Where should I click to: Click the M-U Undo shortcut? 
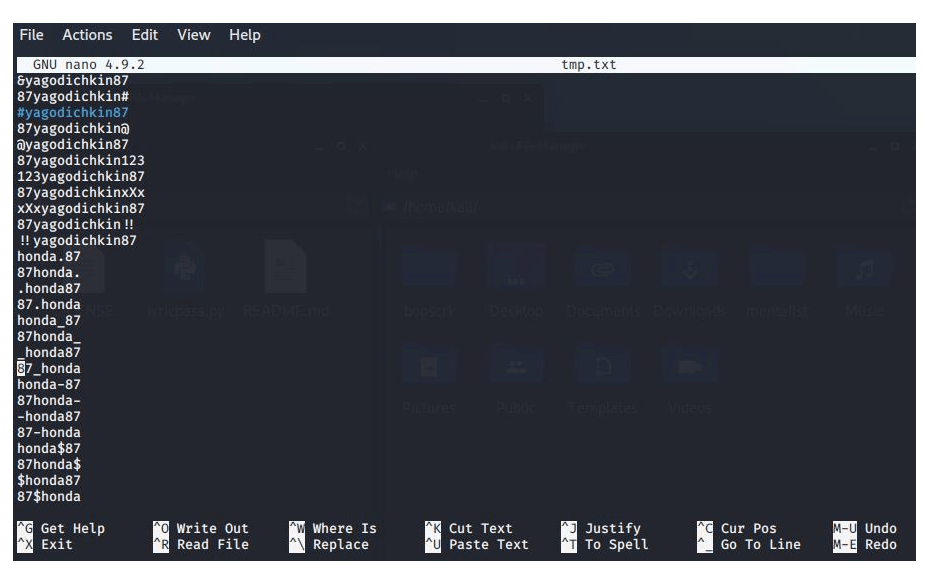pyautogui.click(x=865, y=528)
